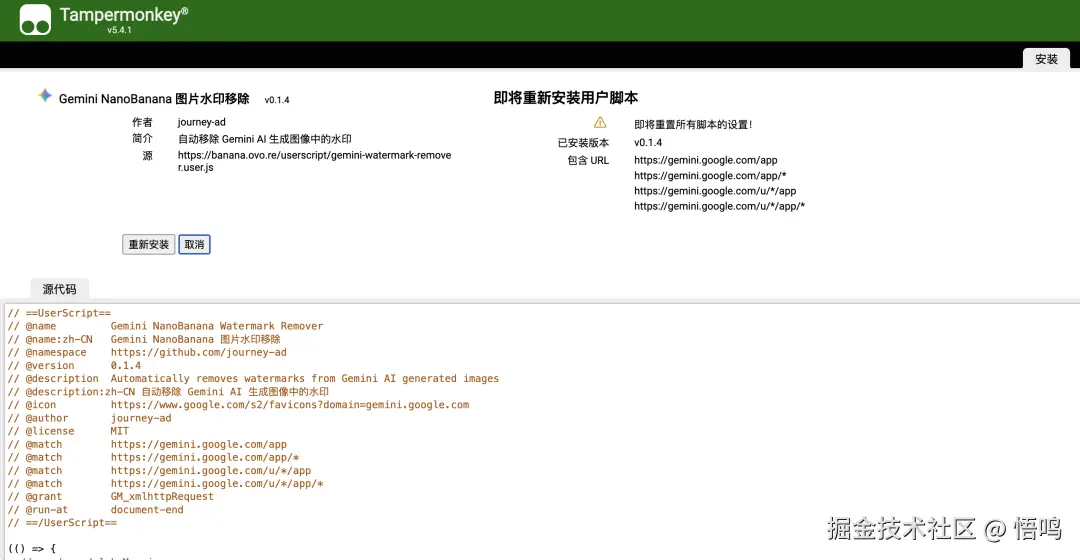
Task: Click the Gemini sparkle script icon
Action: tap(45, 96)
